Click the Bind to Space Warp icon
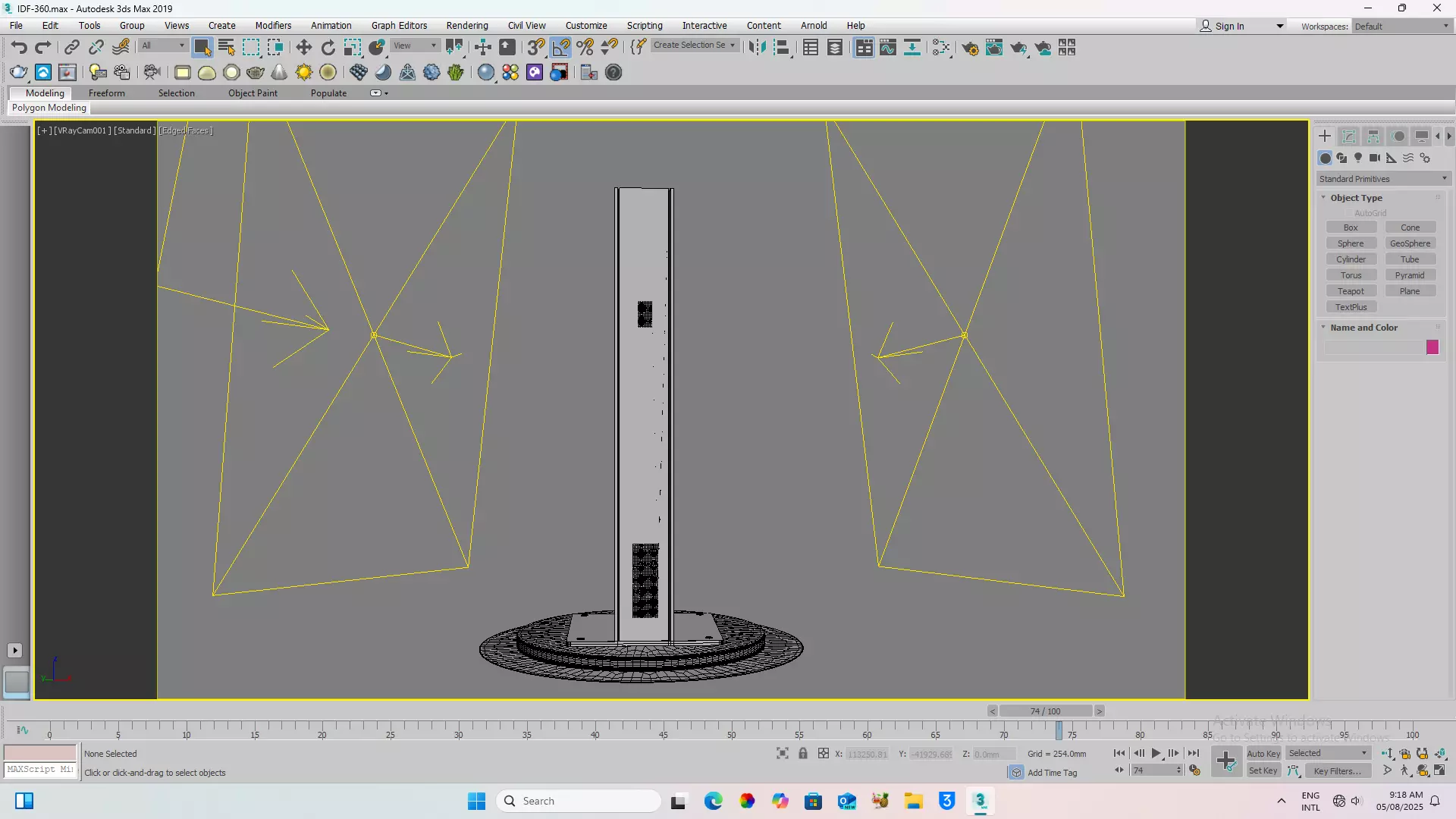This screenshot has height=819, width=1456. click(121, 48)
